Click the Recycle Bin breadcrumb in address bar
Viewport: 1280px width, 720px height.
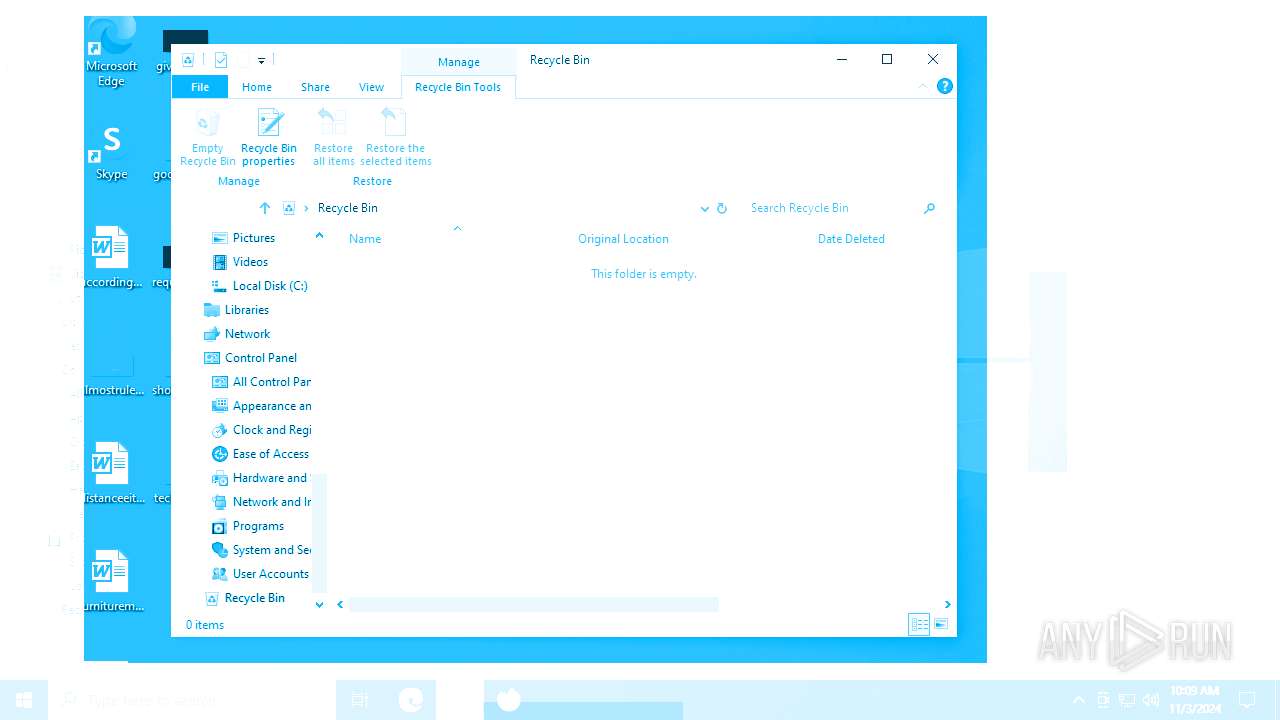pos(348,208)
